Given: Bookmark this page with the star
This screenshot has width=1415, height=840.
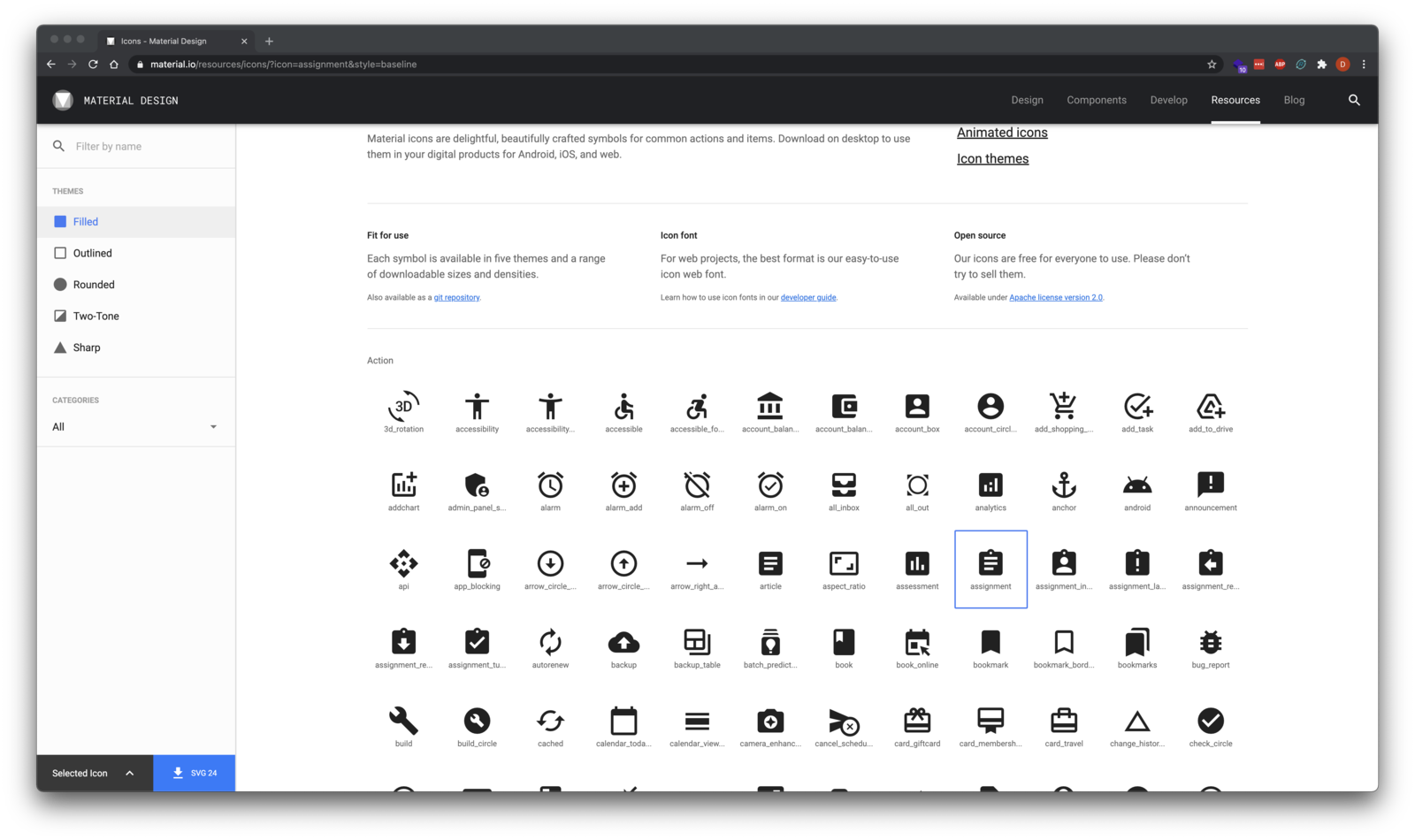Looking at the screenshot, I should [1212, 65].
